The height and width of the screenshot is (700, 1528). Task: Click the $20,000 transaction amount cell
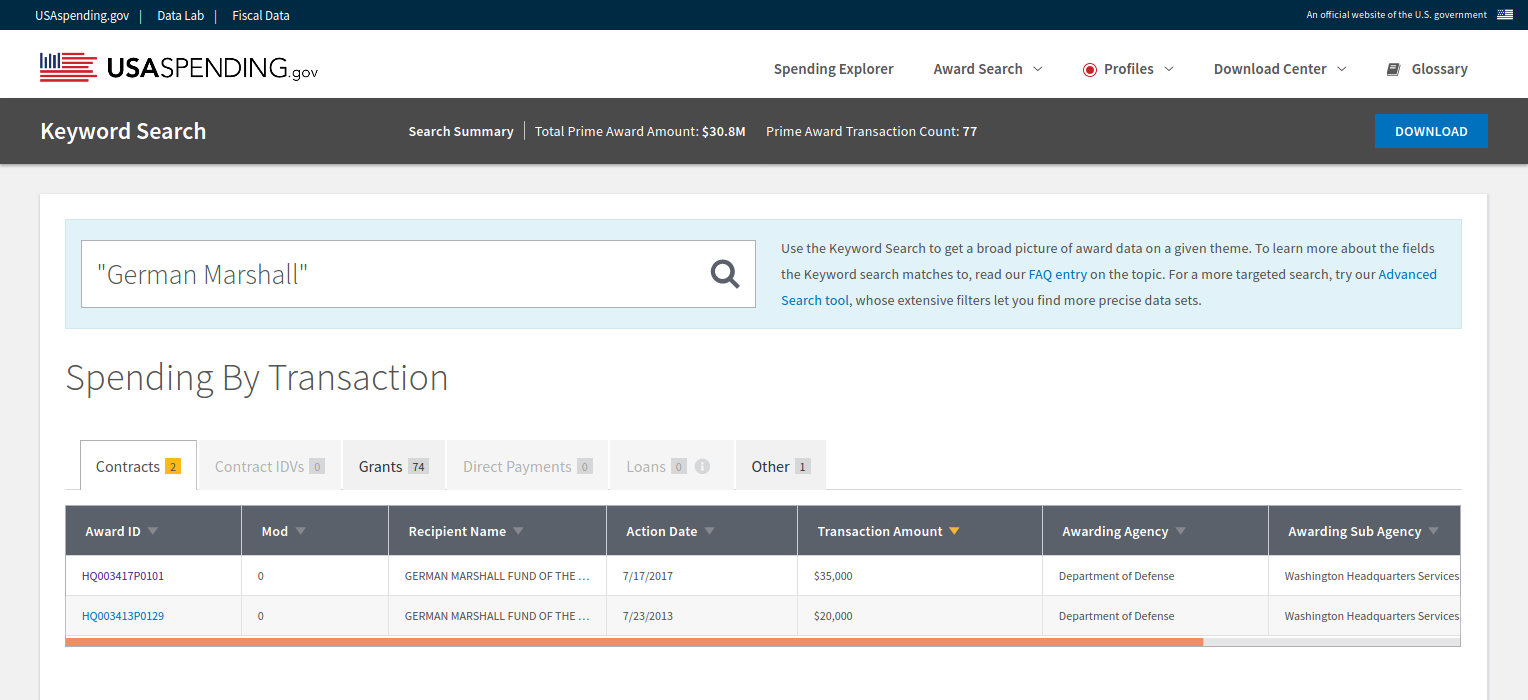(x=920, y=616)
